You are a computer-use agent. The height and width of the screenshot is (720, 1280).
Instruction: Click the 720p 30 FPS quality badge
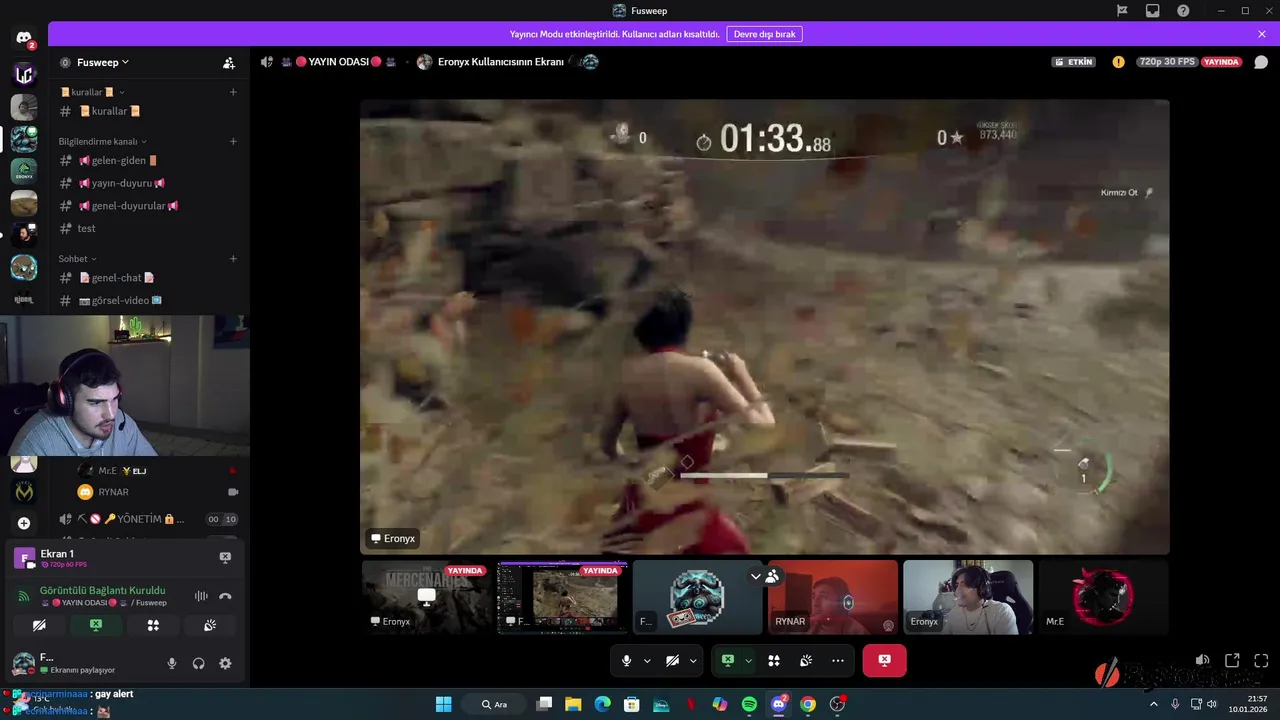point(1167,62)
